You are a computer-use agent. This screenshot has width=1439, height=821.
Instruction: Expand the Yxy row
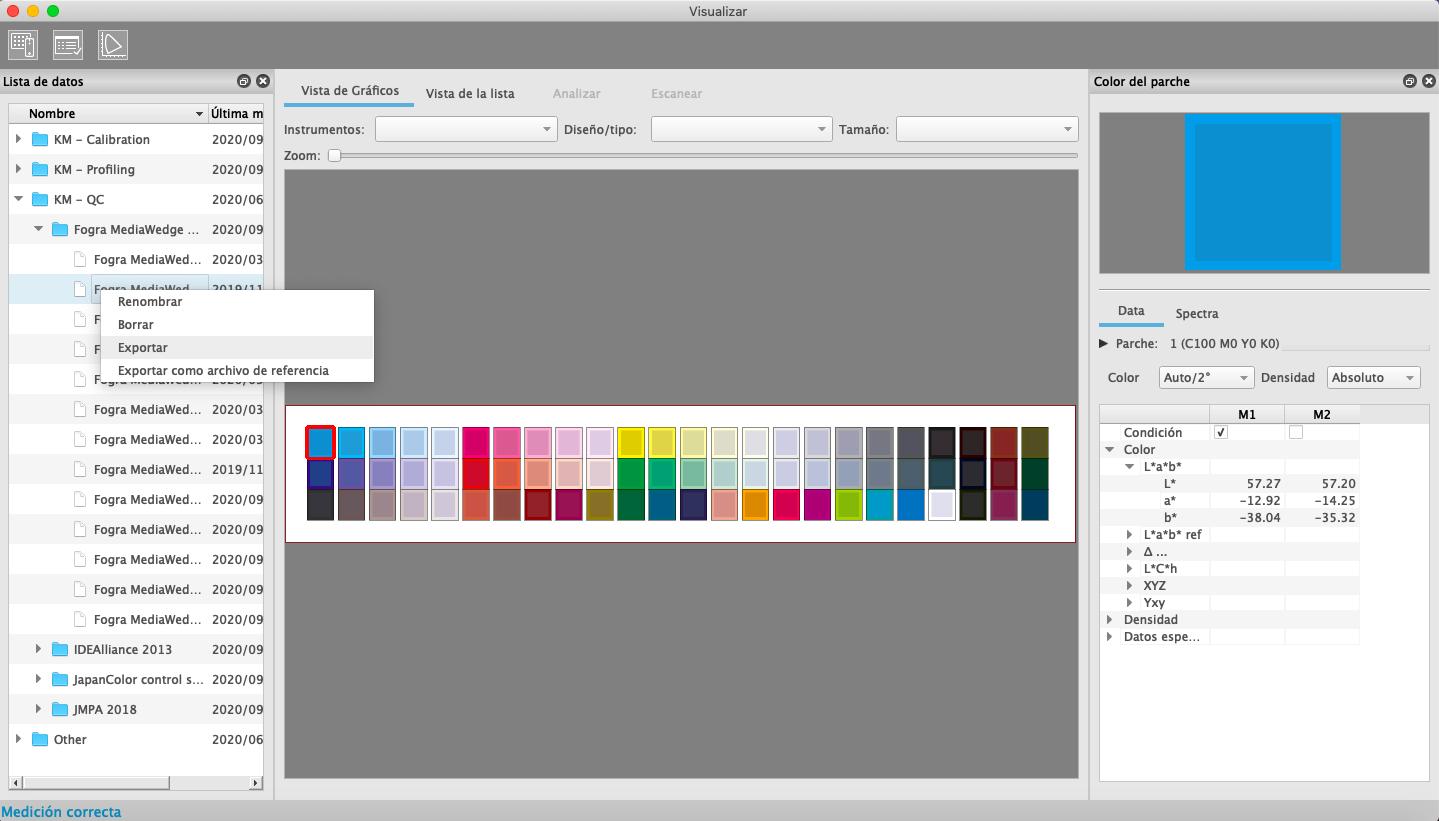tap(1130, 602)
